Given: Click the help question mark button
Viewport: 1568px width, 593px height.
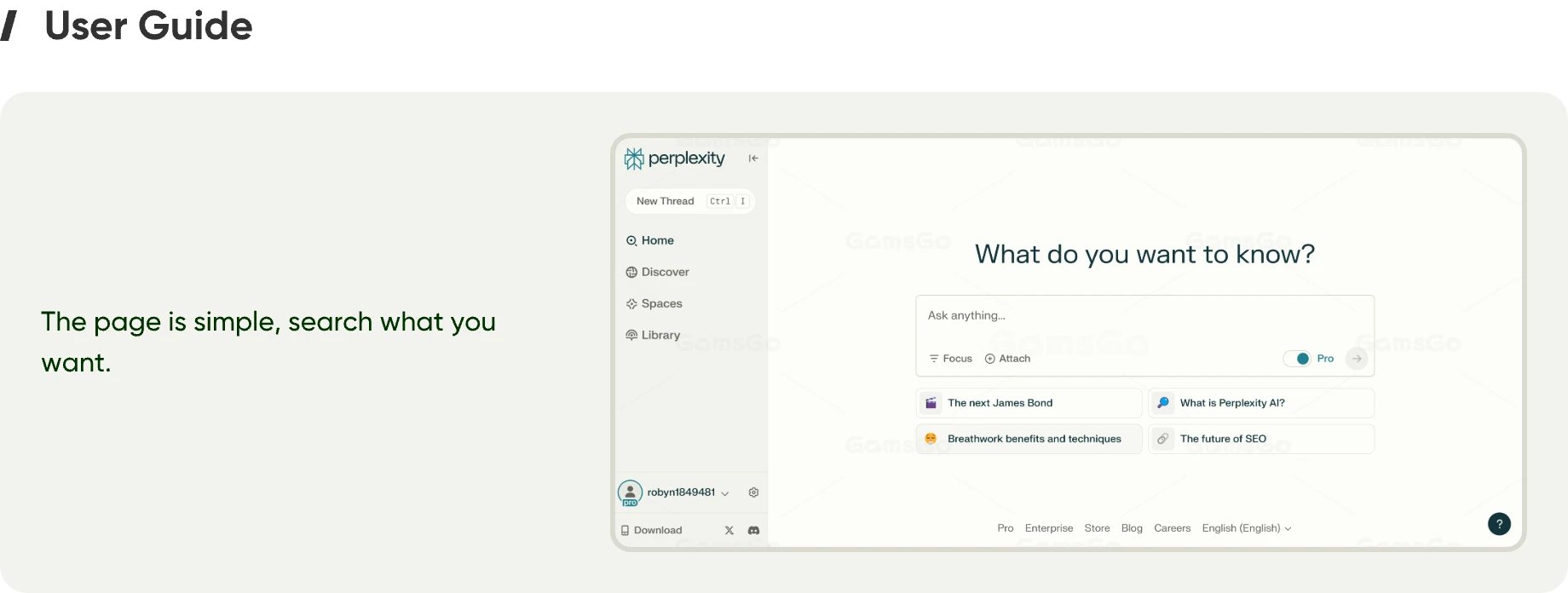Looking at the screenshot, I should [x=1499, y=524].
